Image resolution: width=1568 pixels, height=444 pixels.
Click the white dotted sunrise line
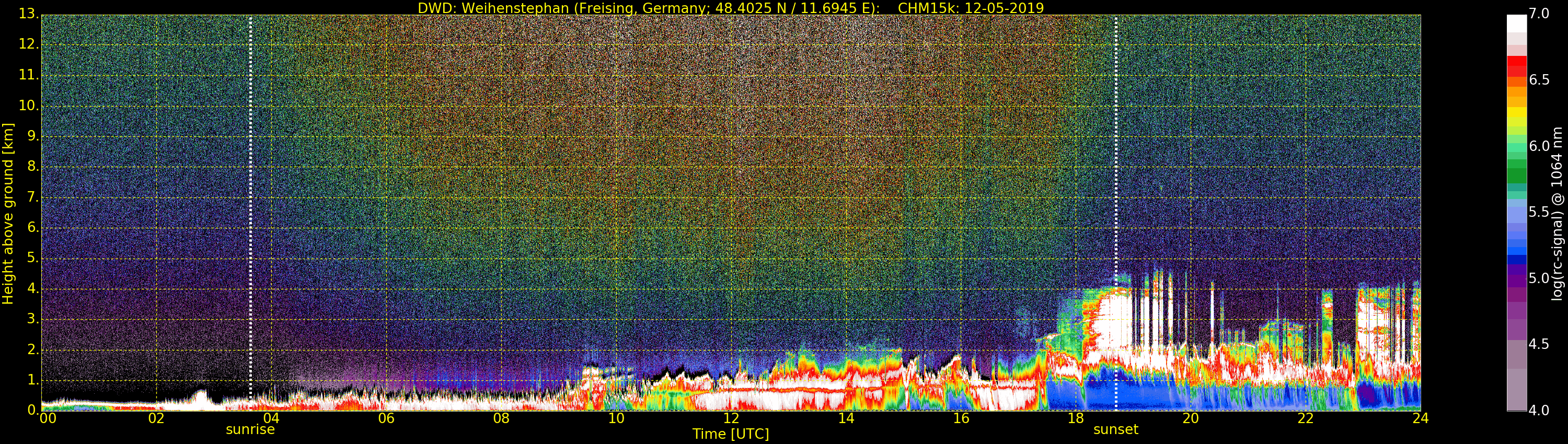250,213
